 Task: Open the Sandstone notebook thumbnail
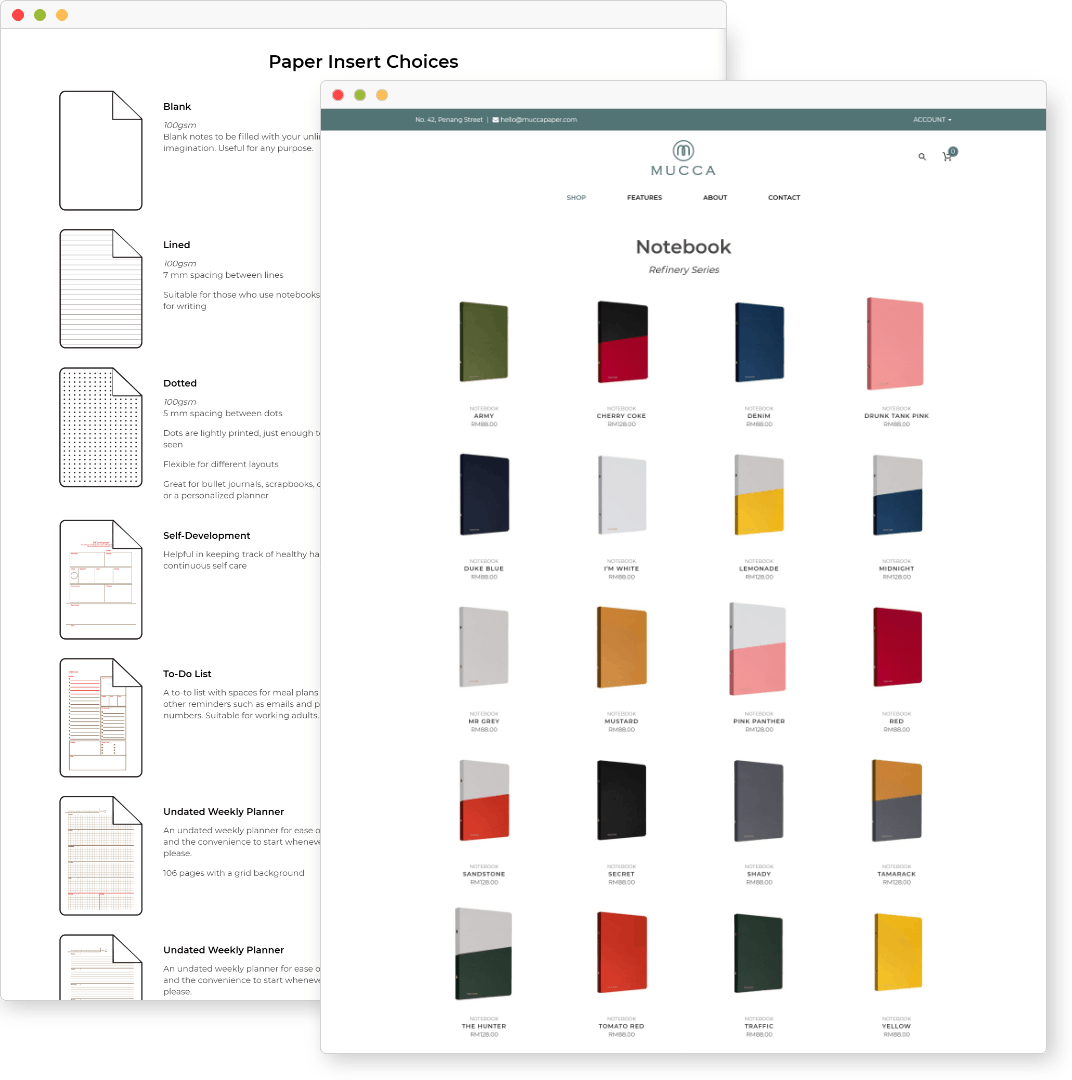pos(484,800)
